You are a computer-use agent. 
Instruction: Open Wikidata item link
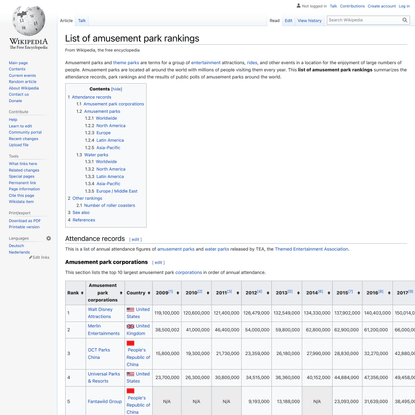[21, 202]
